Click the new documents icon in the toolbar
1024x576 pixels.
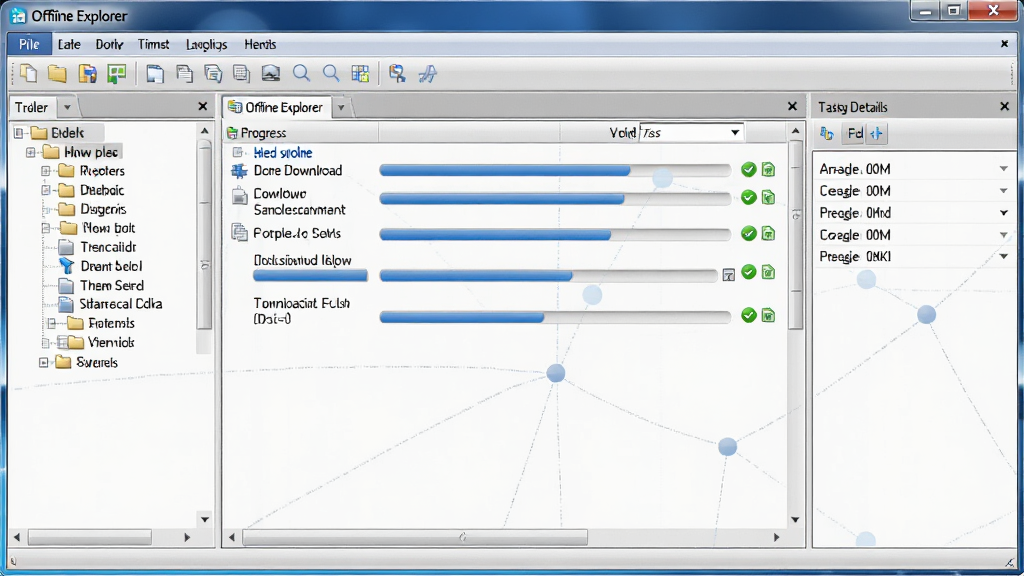(28, 73)
